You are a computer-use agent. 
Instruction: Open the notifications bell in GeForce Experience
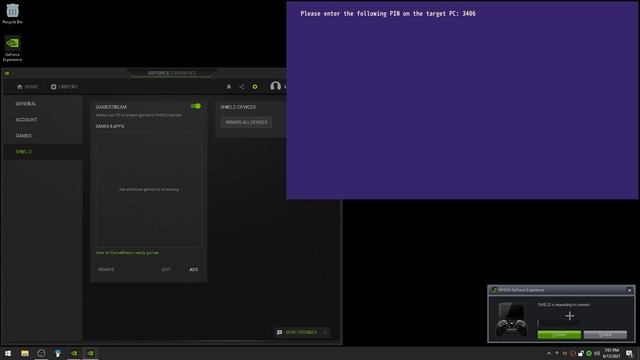click(x=229, y=87)
